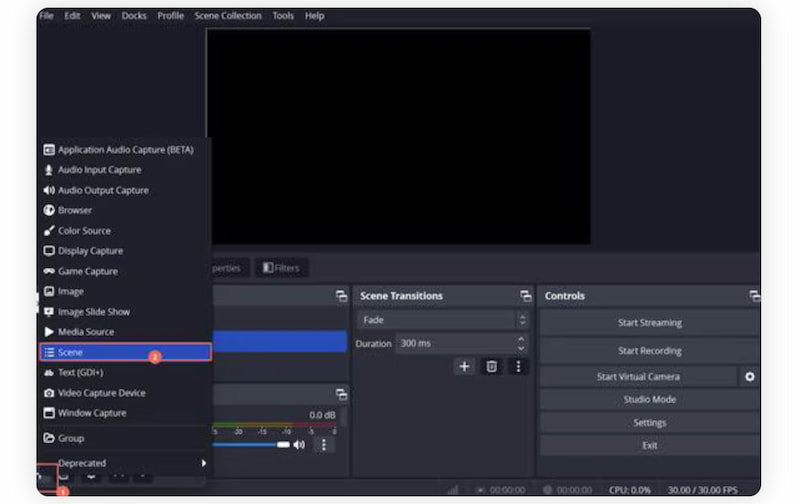
Task: Enable Studio Mode
Action: pos(649,399)
